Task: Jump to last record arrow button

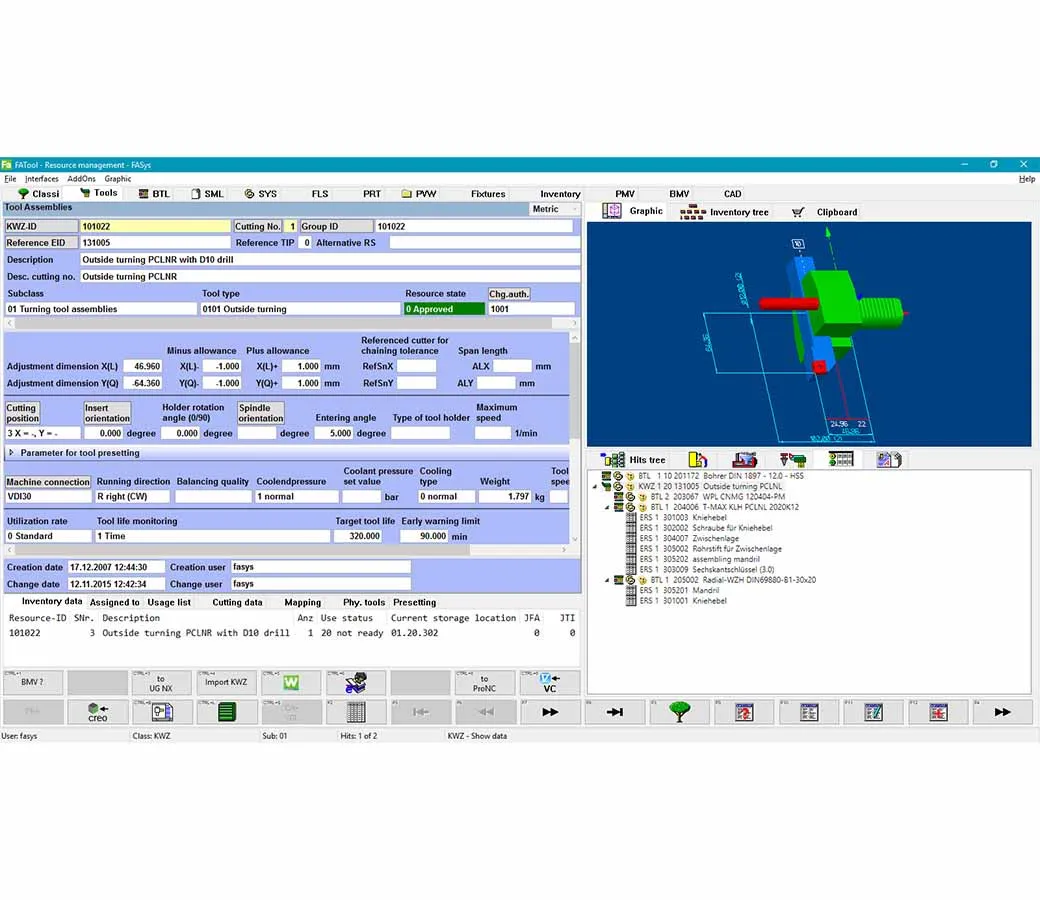Action: [x=614, y=712]
